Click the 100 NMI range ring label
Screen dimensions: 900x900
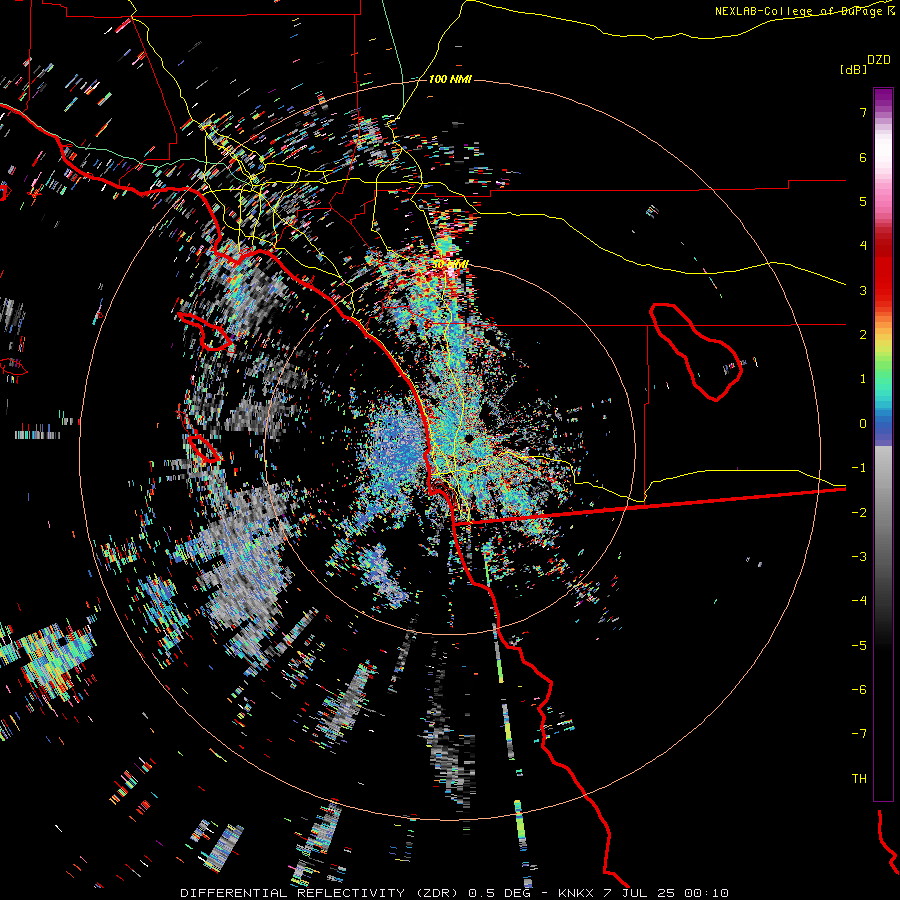(x=450, y=79)
